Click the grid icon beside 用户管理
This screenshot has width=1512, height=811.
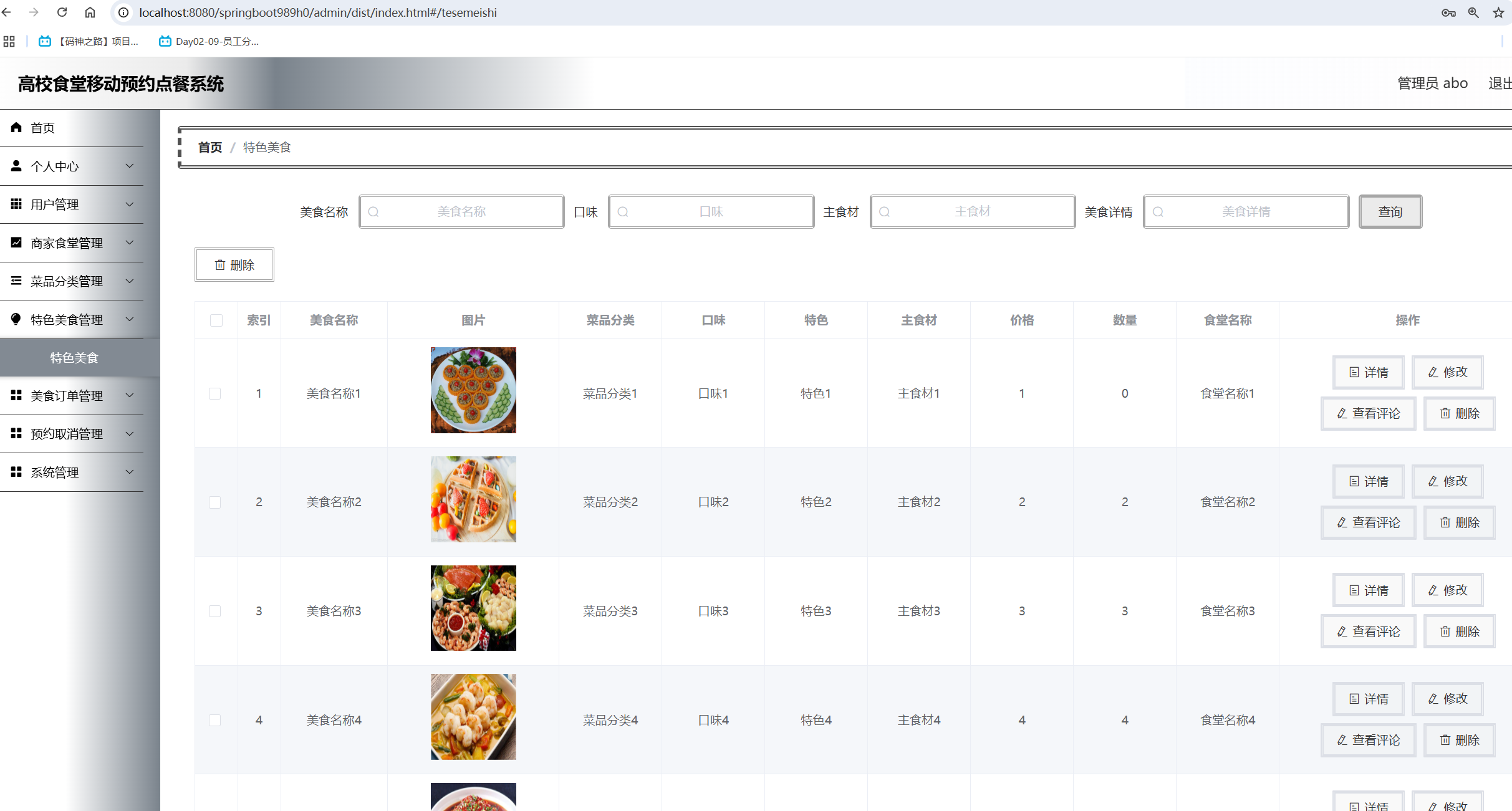pyautogui.click(x=16, y=204)
